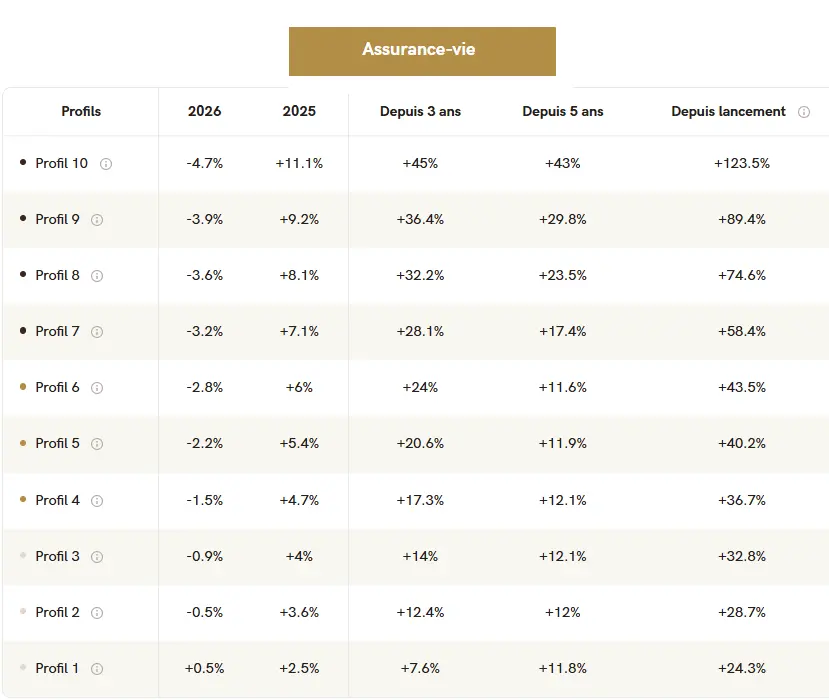This screenshot has height=700, width=829.
Task: Click the Profil 10 +123.5% launch value
Action: click(x=742, y=163)
